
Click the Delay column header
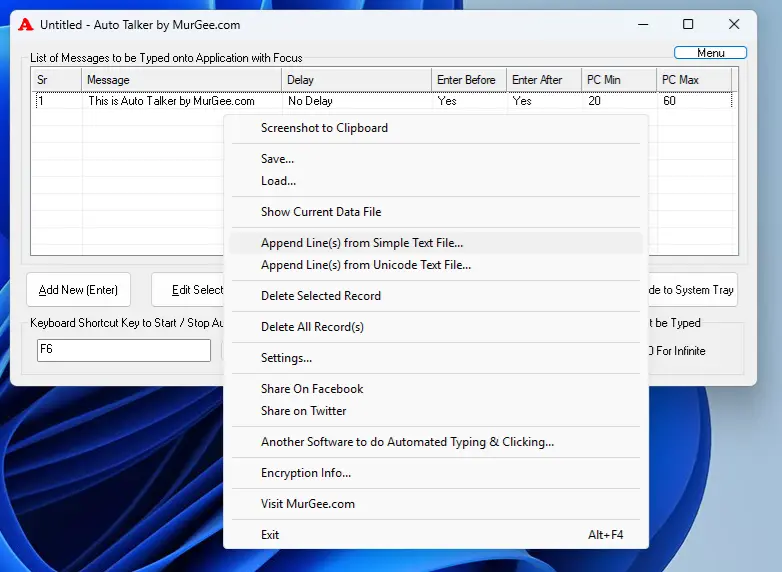[x=357, y=80]
